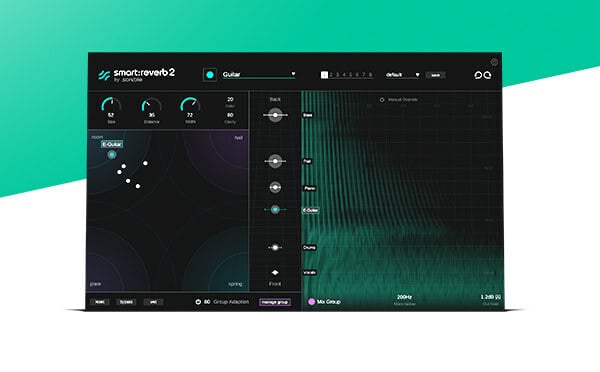This screenshot has height=372, width=600.
Task: Select the Vocals diamond node in the distance lane
Action: click(x=275, y=272)
